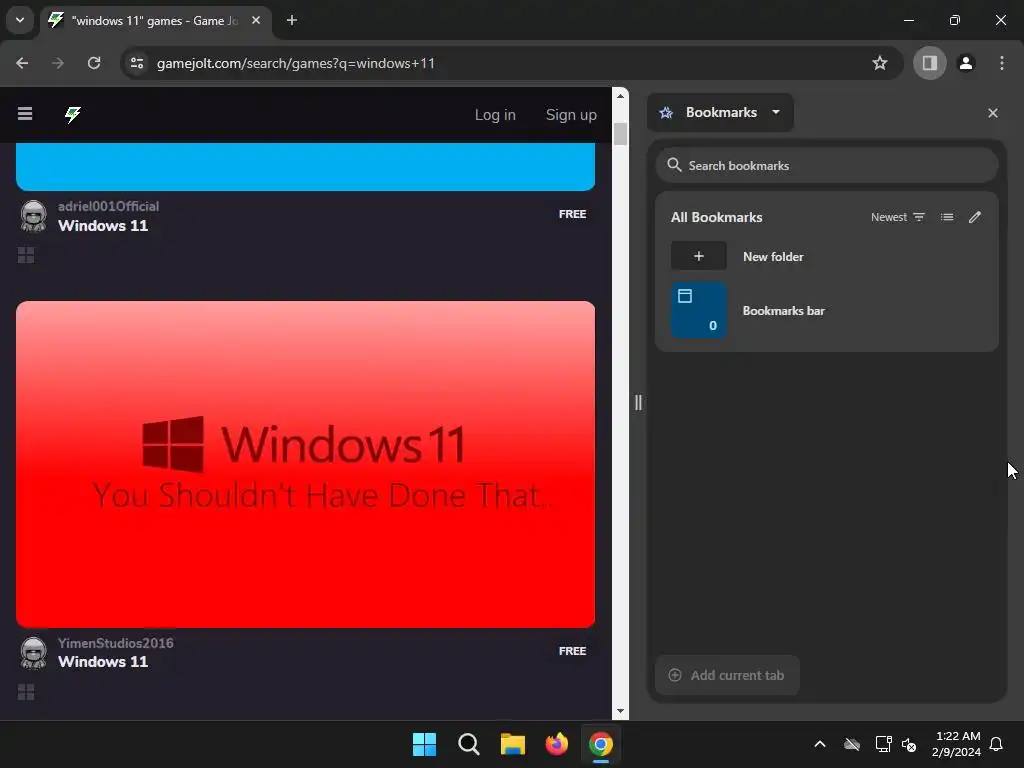Screen dimensions: 1024x768
Task: Click the Add current tab button
Action: click(727, 675)
